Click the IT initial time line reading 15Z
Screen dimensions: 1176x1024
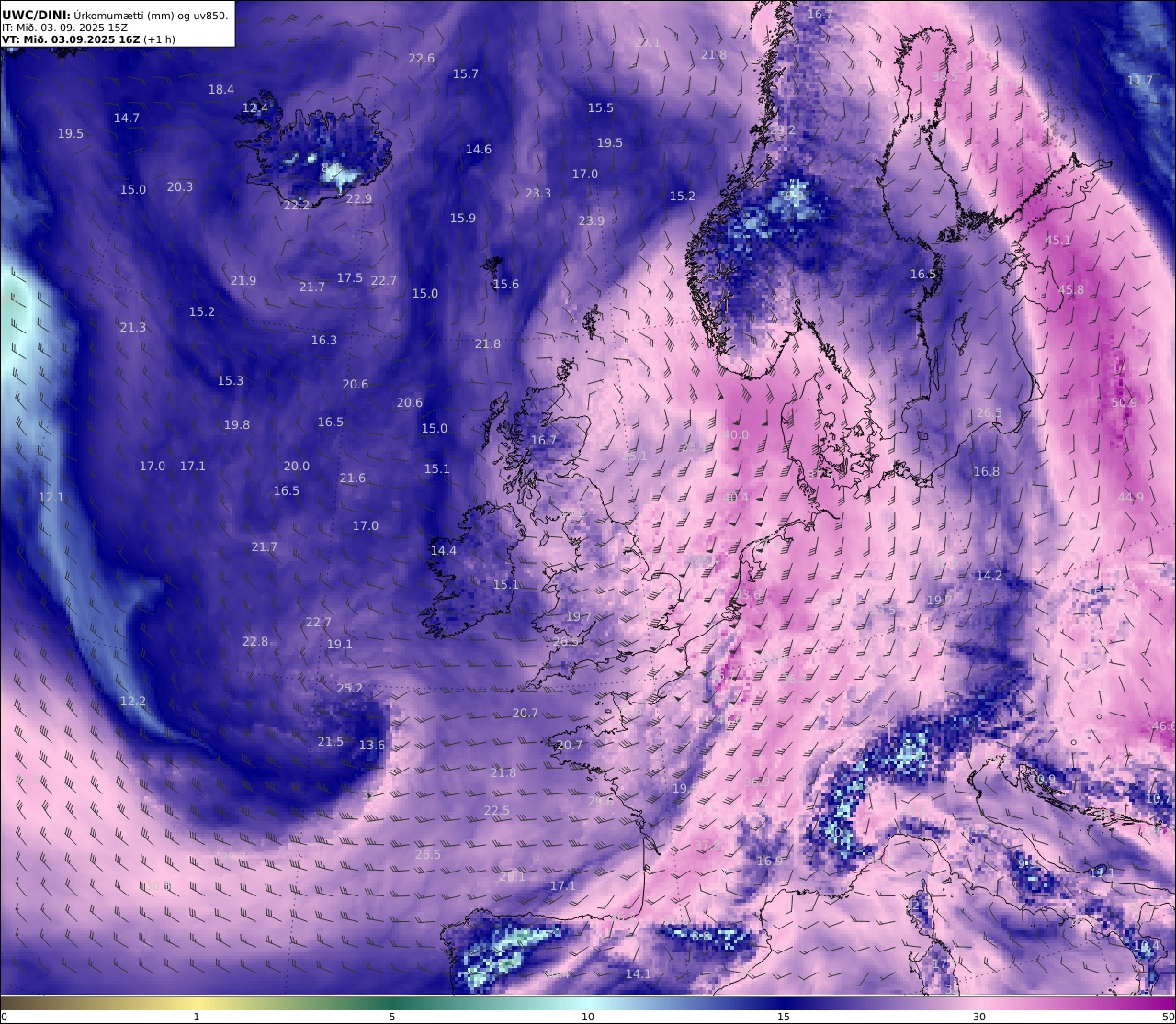(x=65, y=28)
